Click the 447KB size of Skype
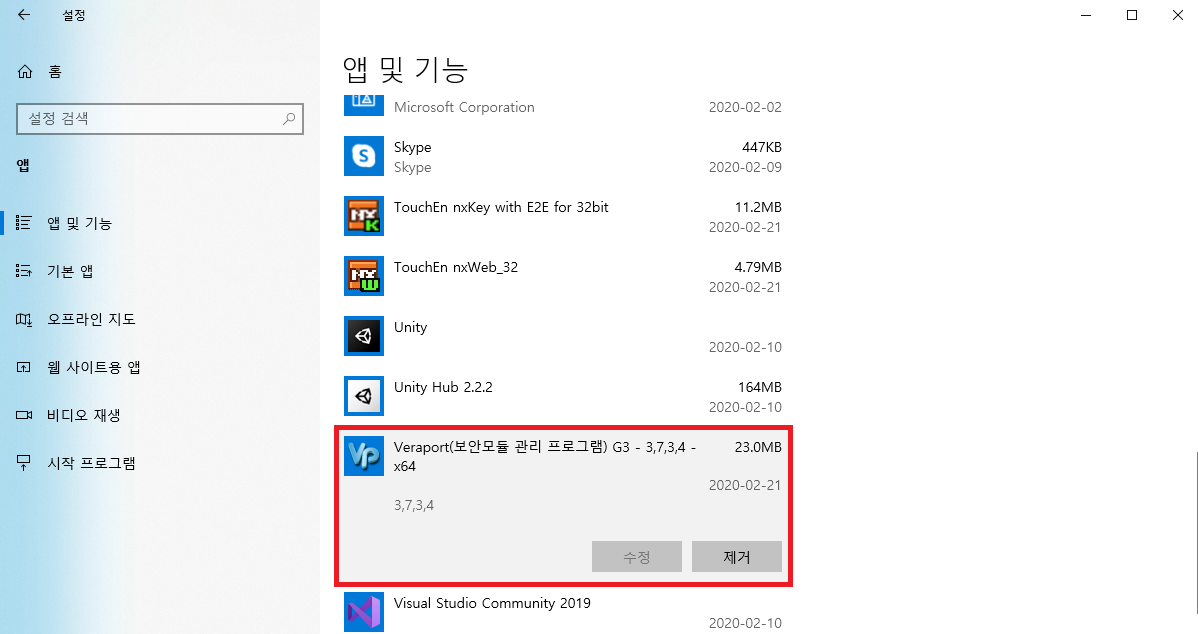 pyautogui.click(x=762, y=147)
